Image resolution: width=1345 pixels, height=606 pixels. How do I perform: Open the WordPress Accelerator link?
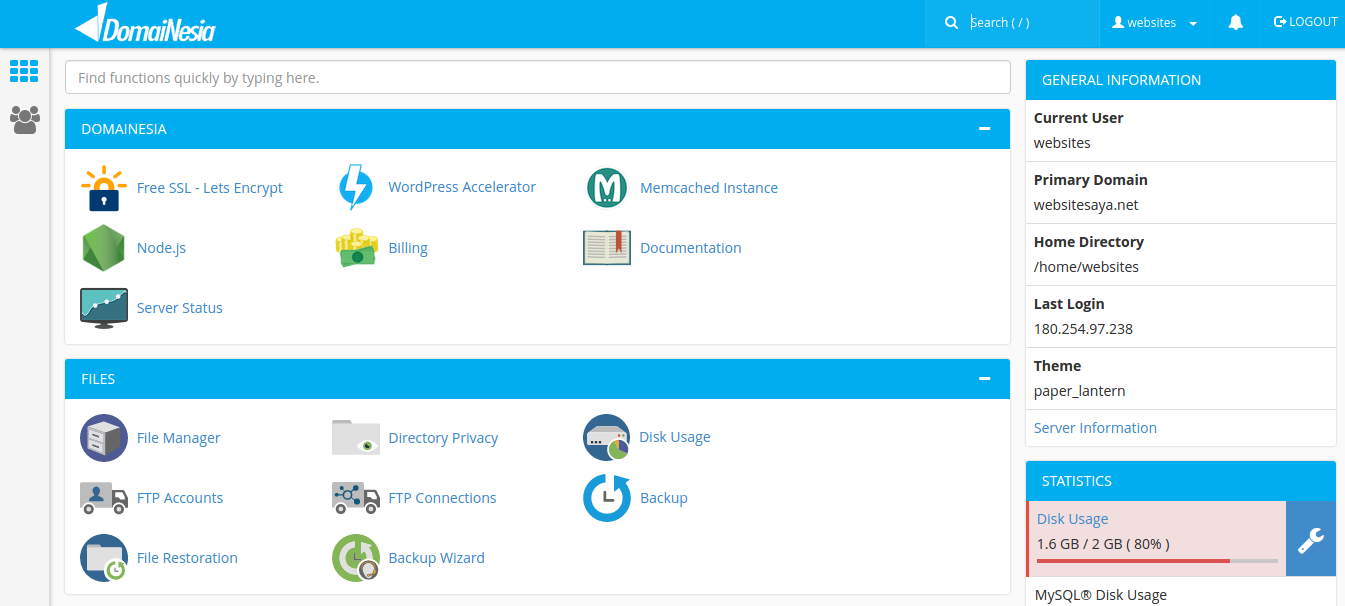tap(462, 187)
